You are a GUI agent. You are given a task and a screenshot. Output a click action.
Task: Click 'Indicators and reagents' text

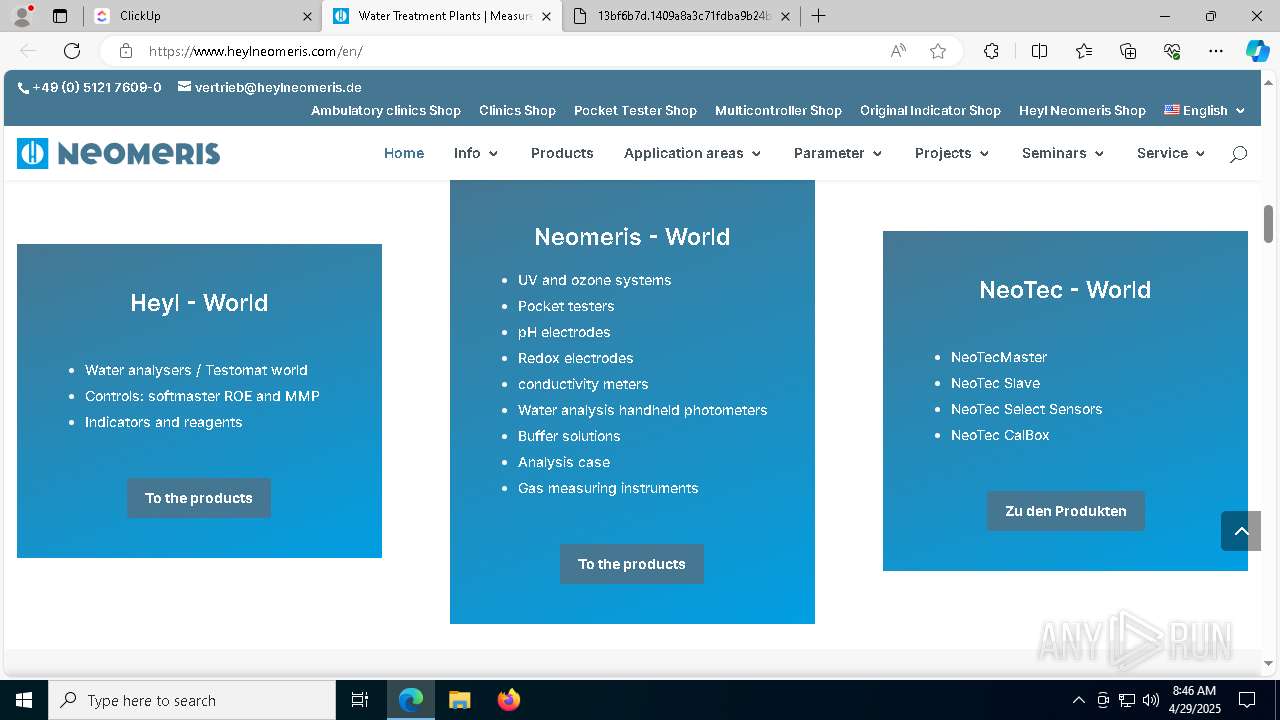163,422
